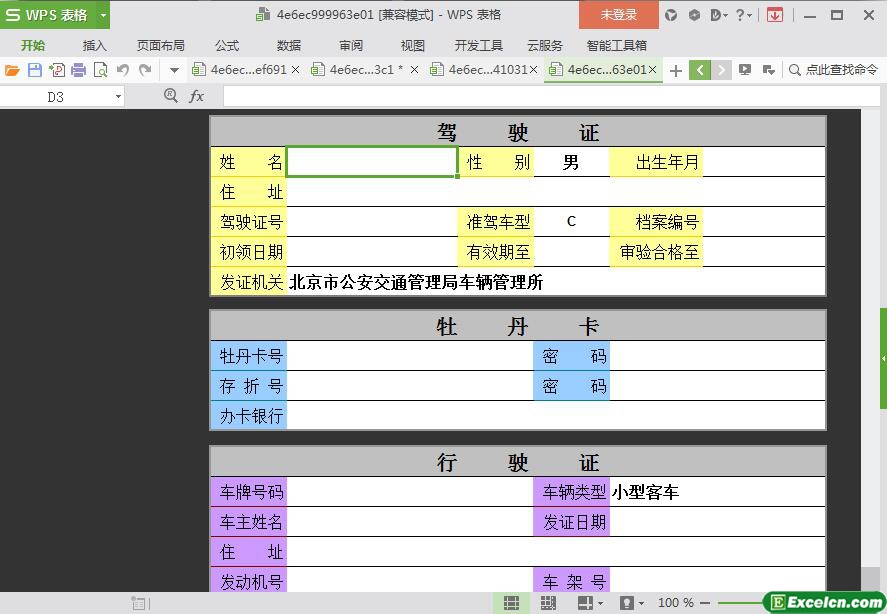Click the 未登录 login button

pos(618,15)
